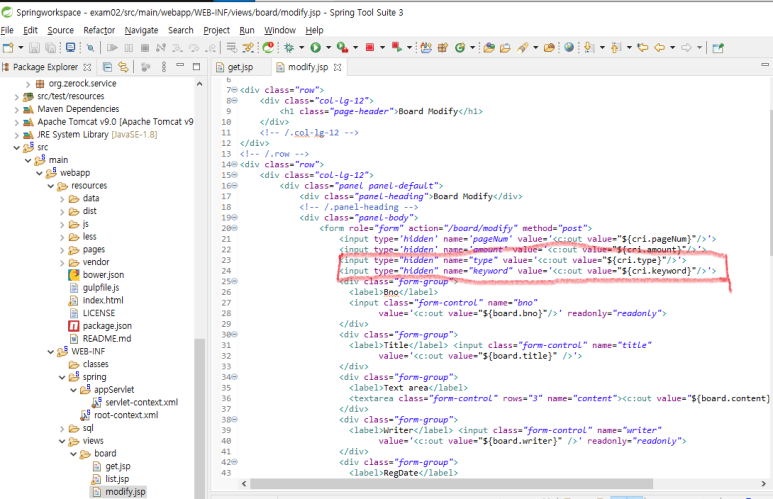Collapse the webapp folder

coord(39,173)
